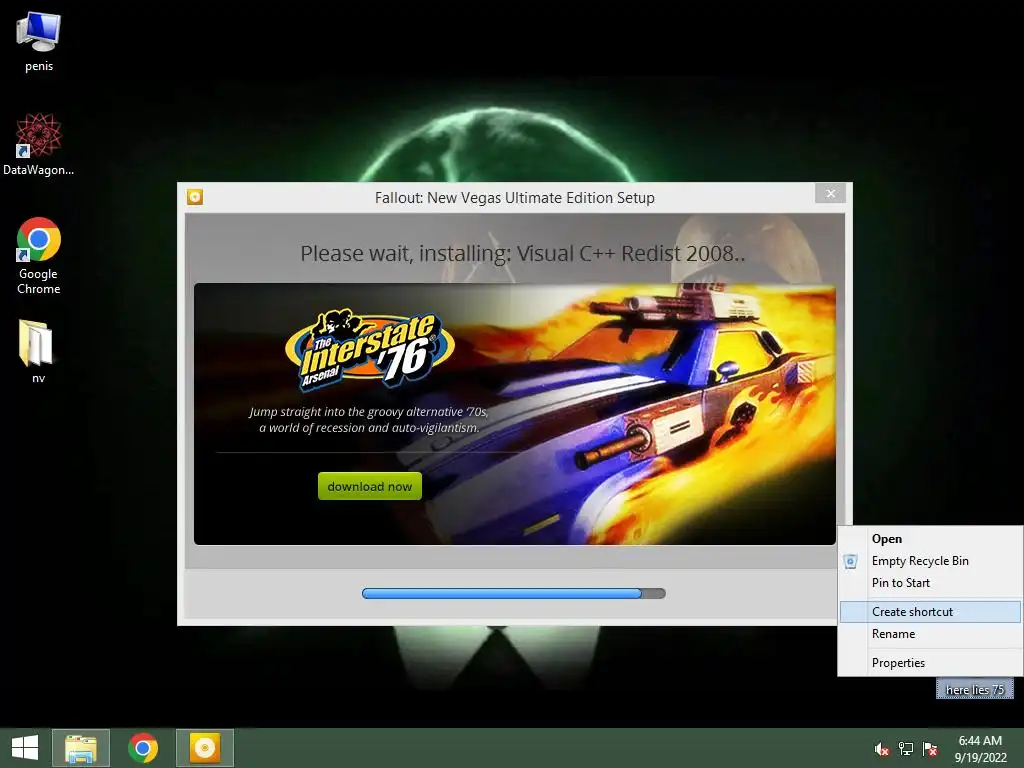Choose Empty Recycle Bin in context menu
Screen dimensions: 1024x768
pyautogui.click(x=930, y=561)
